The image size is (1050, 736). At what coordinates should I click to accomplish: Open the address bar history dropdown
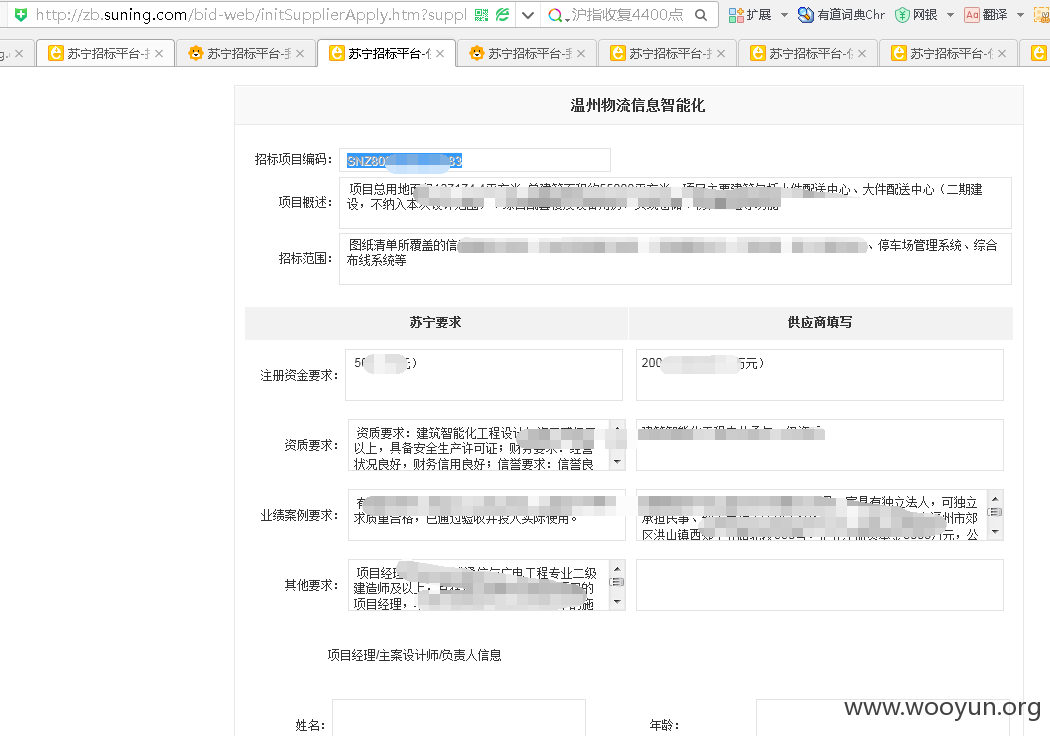[x=528, y=15]
